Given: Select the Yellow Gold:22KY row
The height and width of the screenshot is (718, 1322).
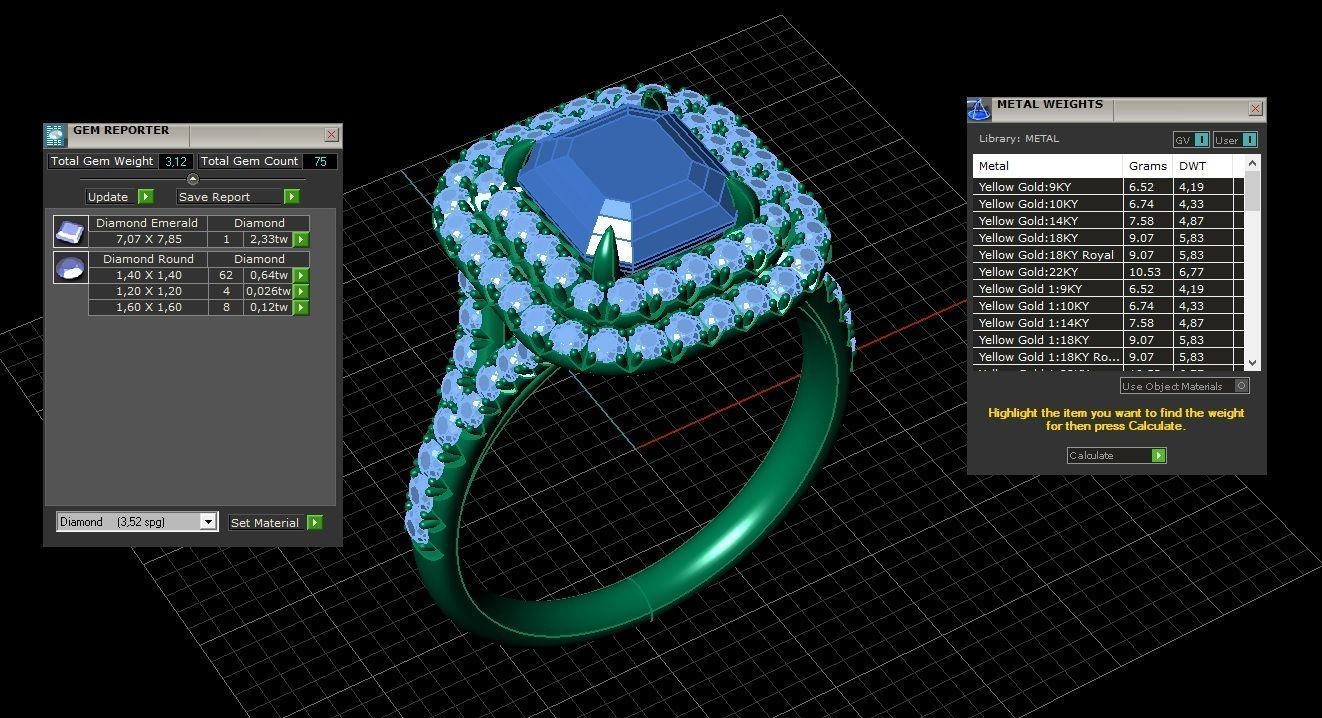Looking at the screenshot, I should (1109, 272).
